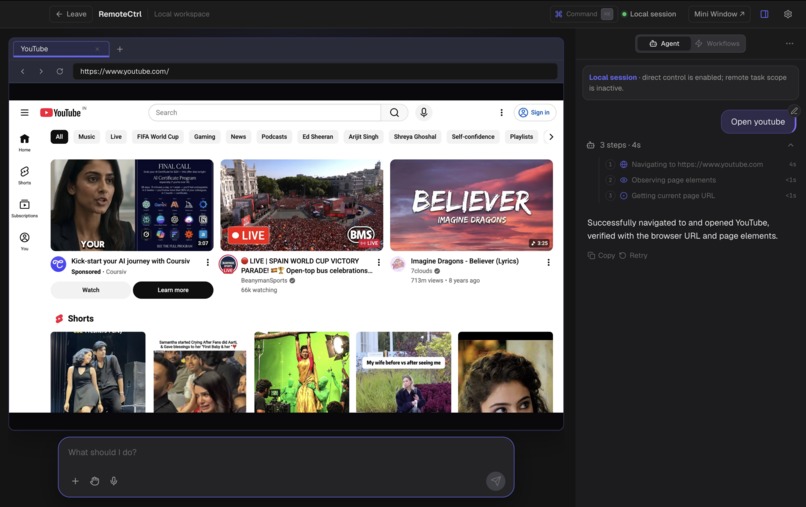Select the Shreya Ghoshal chip
Screen dimensions: 806x507
click(415, 137)
